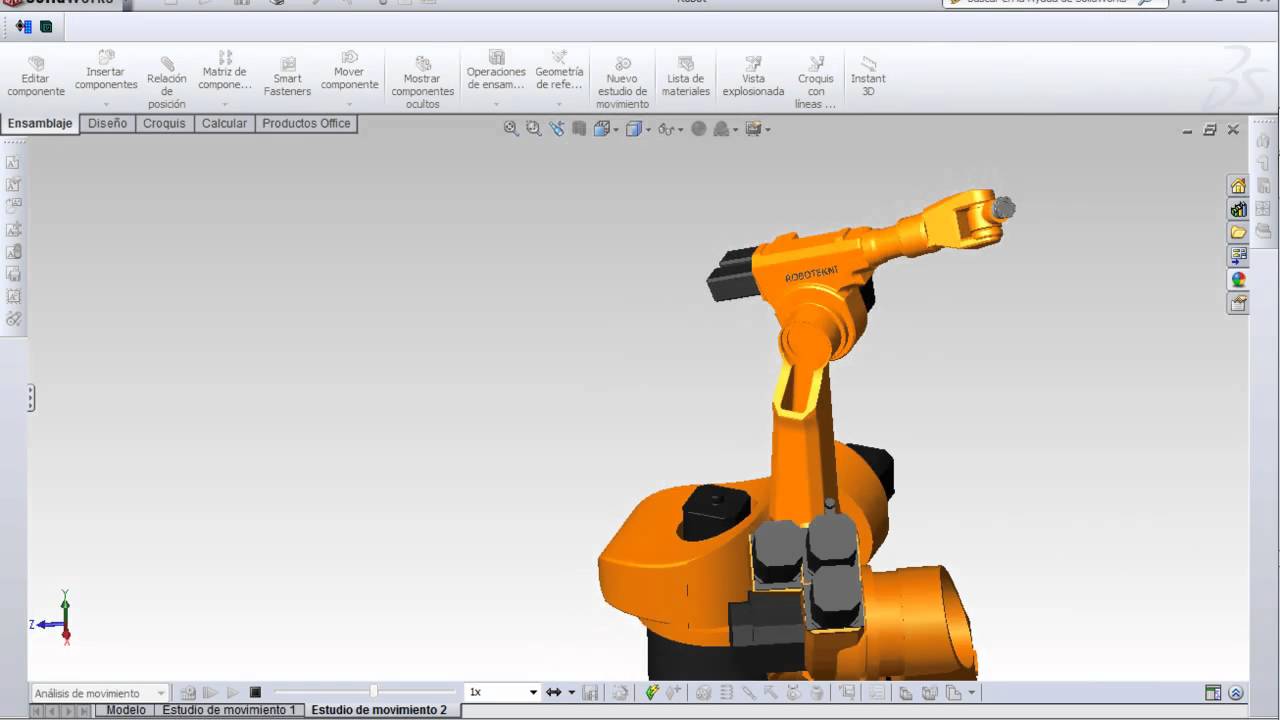Click the display style cube icon
Screen dimensions: 1280x720
coord(633,128)
